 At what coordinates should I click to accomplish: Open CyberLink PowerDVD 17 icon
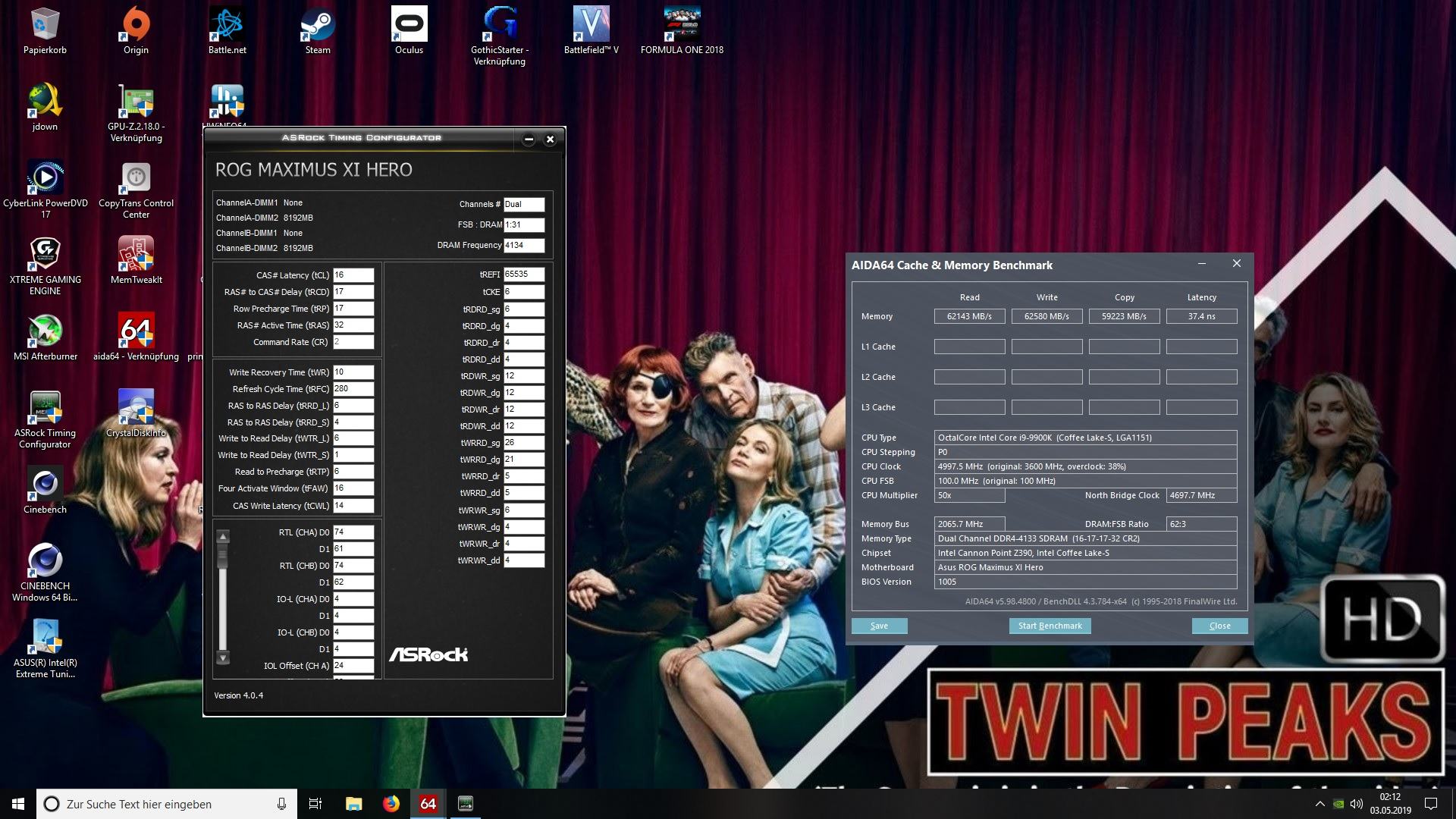45,190
